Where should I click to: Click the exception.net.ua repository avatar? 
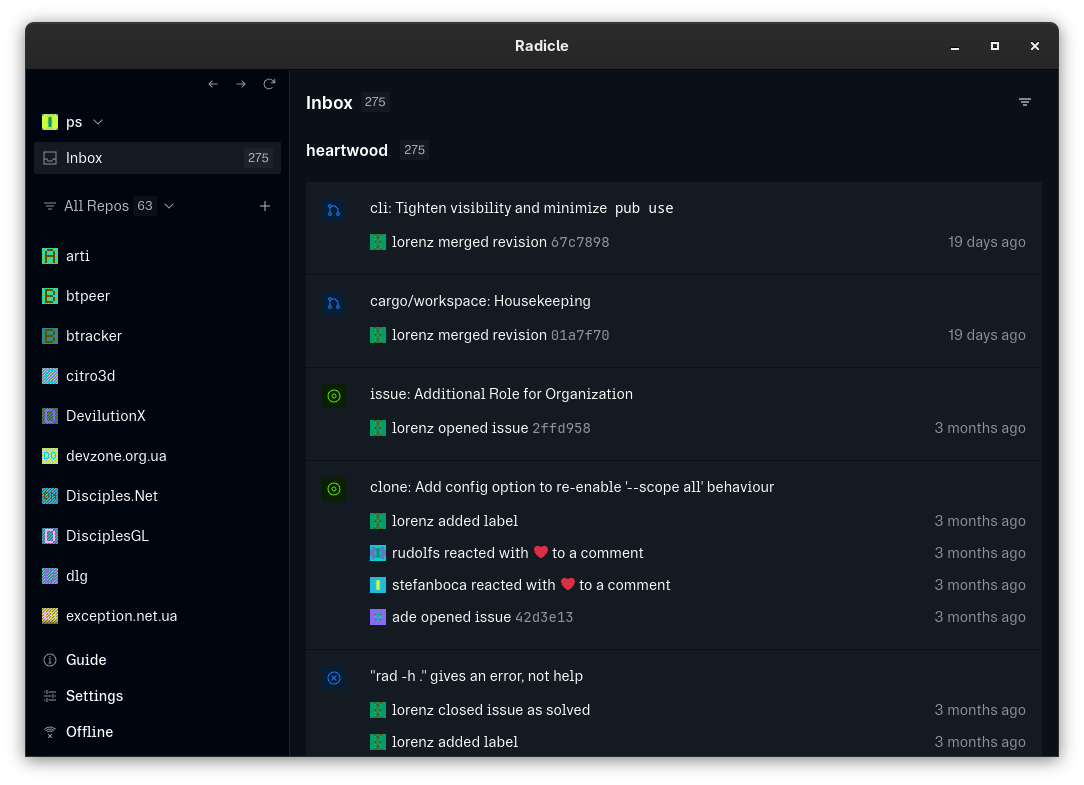tap(50, 616)
